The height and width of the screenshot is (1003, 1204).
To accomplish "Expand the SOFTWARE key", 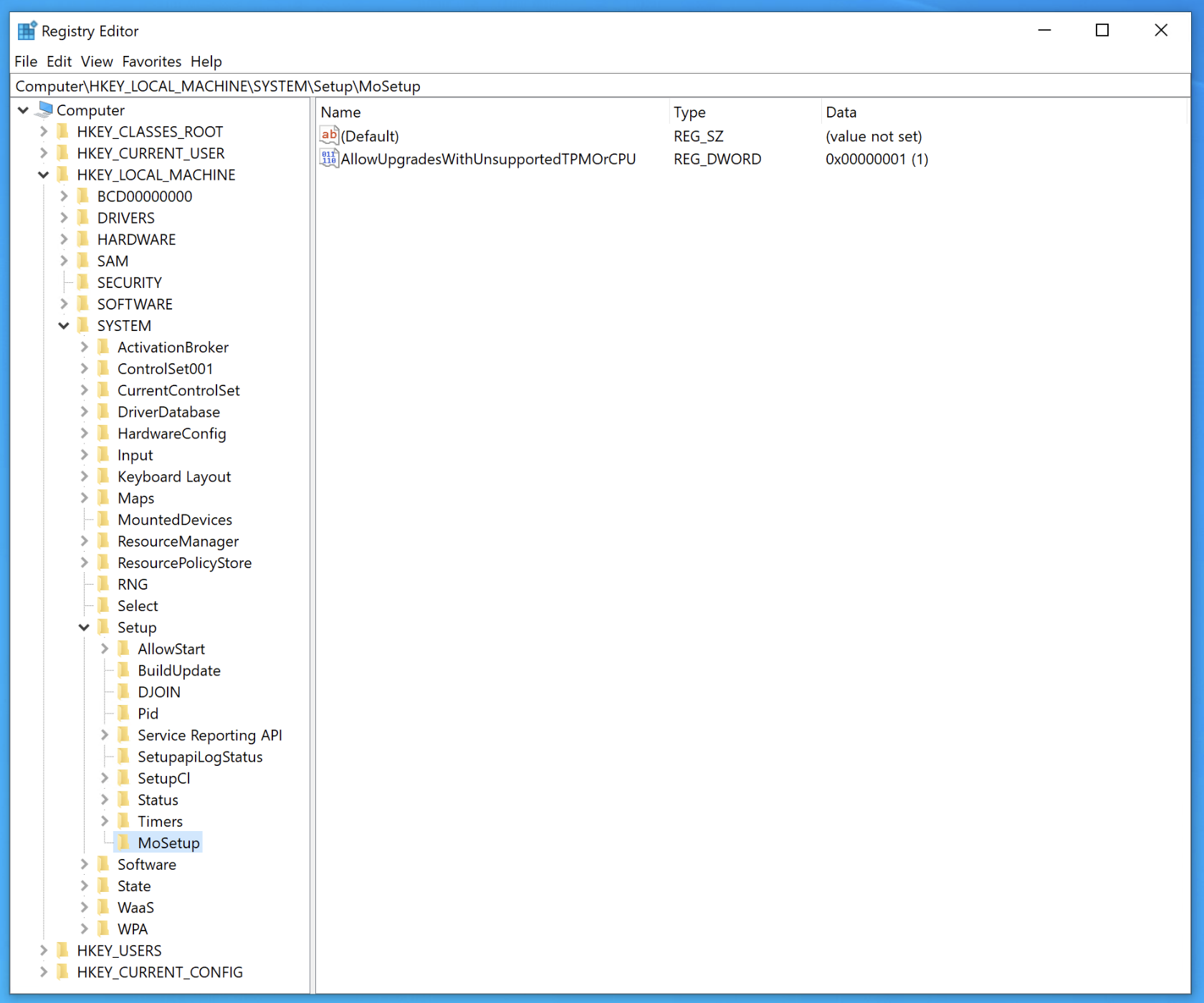I will point(63,304).
